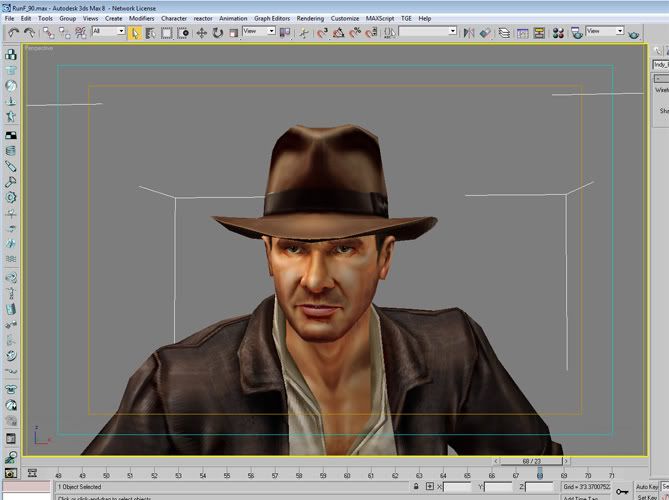Open the Graph Editors menu
669x500 pixels.
(272, 18)
